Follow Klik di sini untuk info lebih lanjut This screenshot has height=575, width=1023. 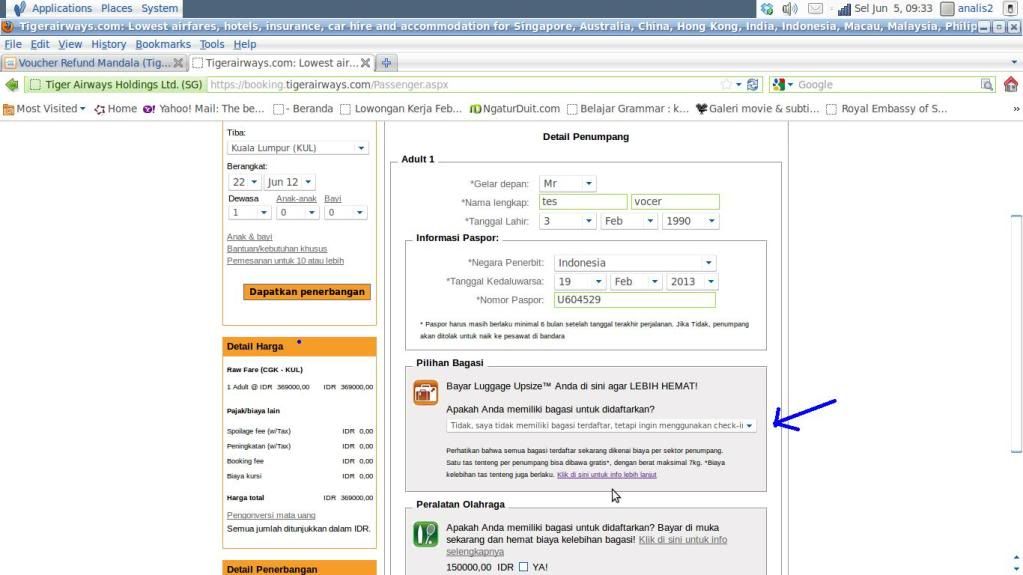[x=607, y=474]
